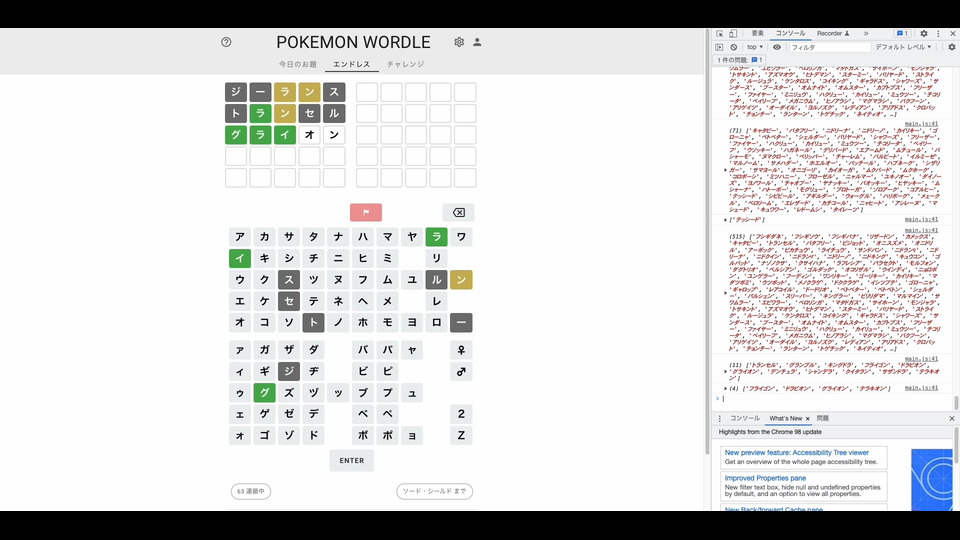Close the DevTools bottom drawer
The image size is (960, 540).
point(952,419)
